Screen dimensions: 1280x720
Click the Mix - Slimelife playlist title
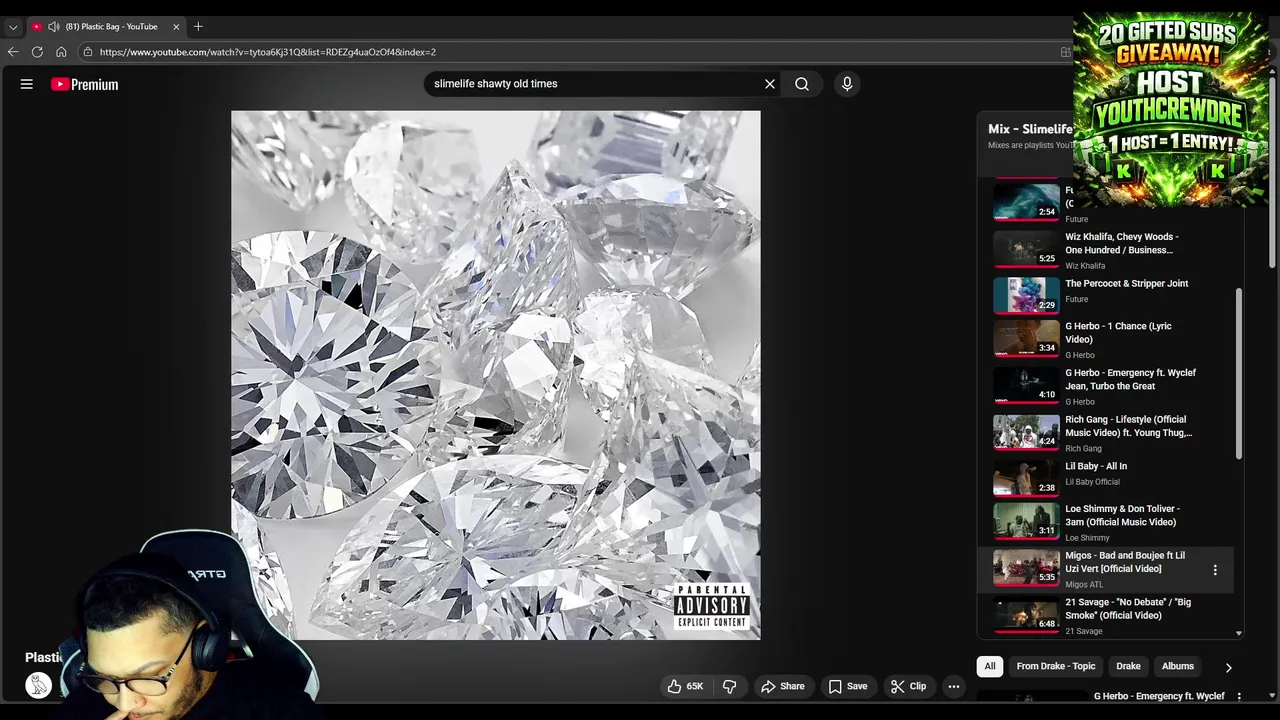pos(1030,129)
